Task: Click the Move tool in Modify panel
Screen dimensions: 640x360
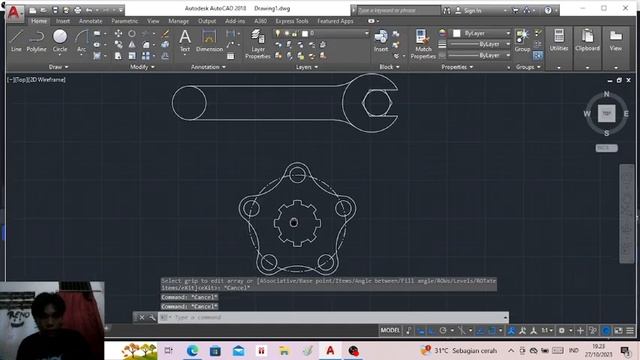Action: (118, 33)
